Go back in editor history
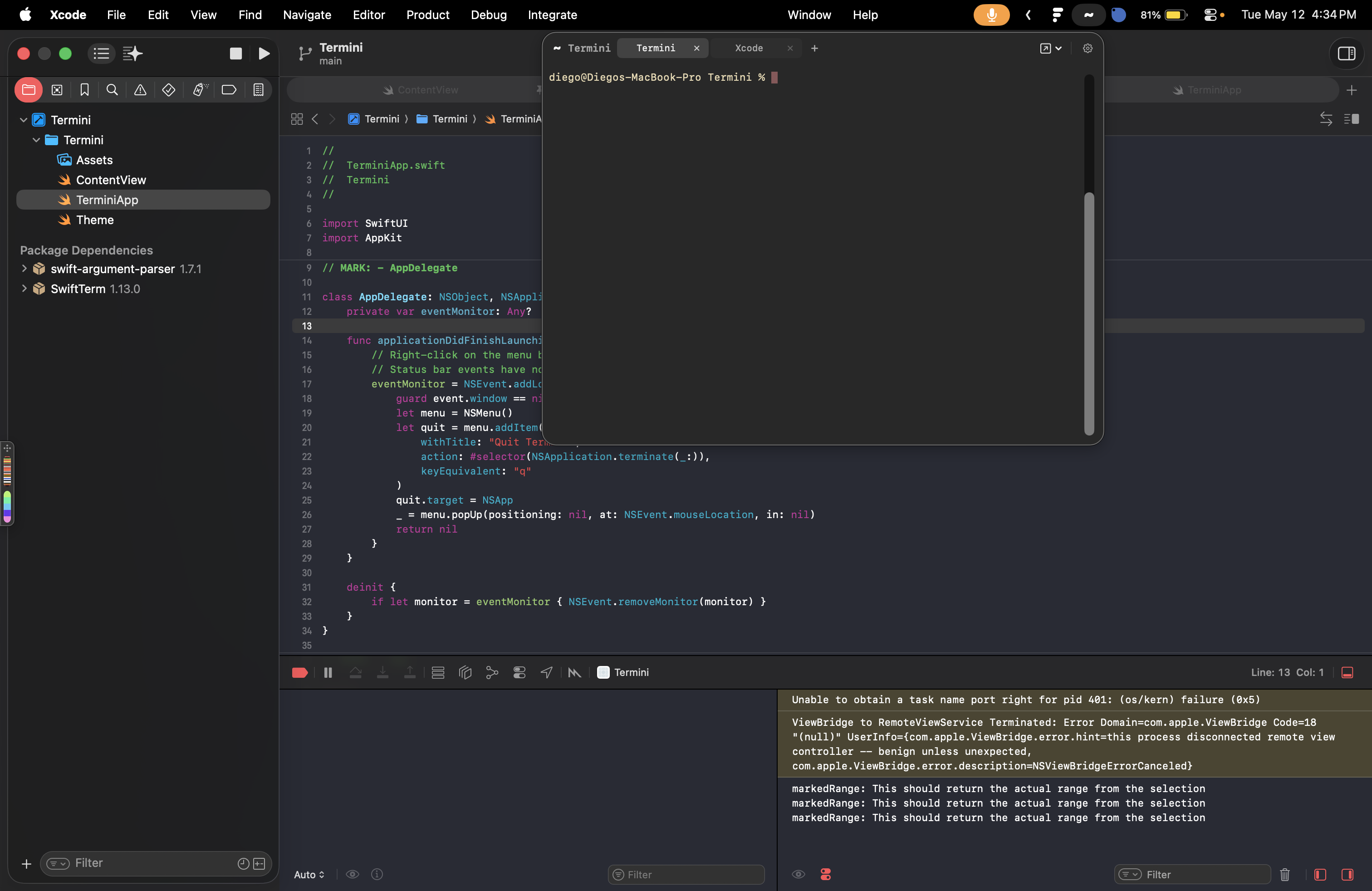The height and width of the screenshot is (891, 1372). pyautogui.click(x=315, y=119)
